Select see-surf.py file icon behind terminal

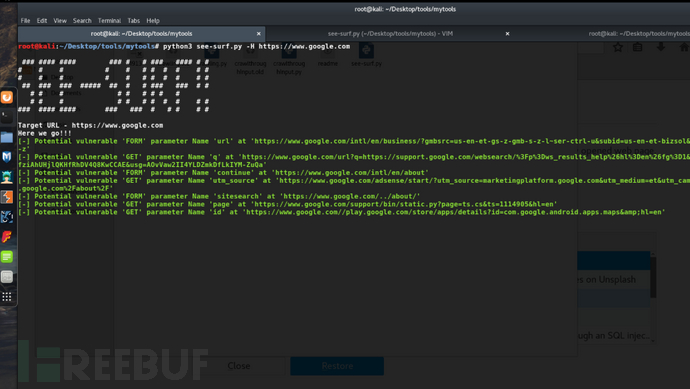(366, 55)
